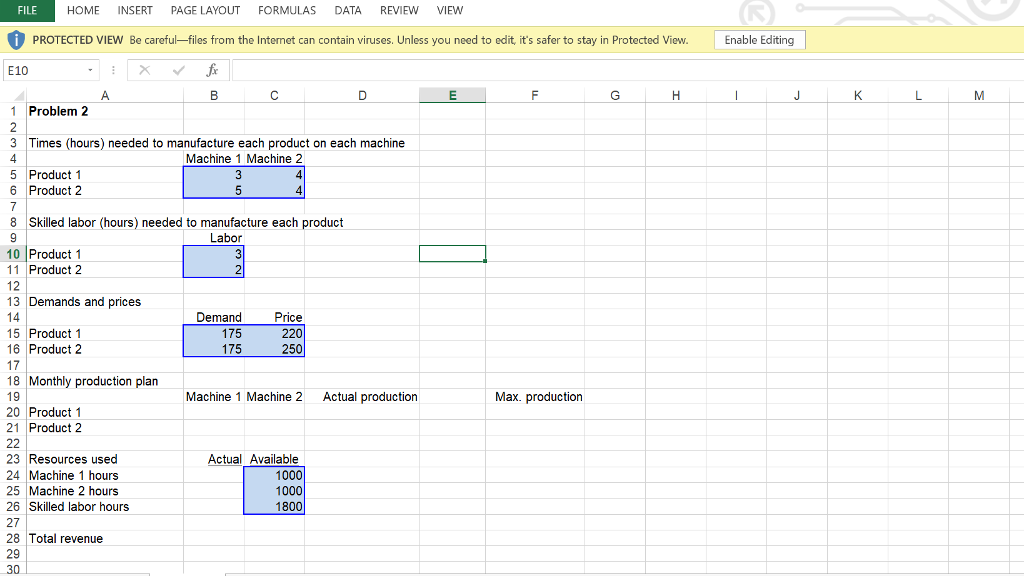Switch to the HOME ribbon tab
The image size is (1024, 576).
tap(83, 10)
